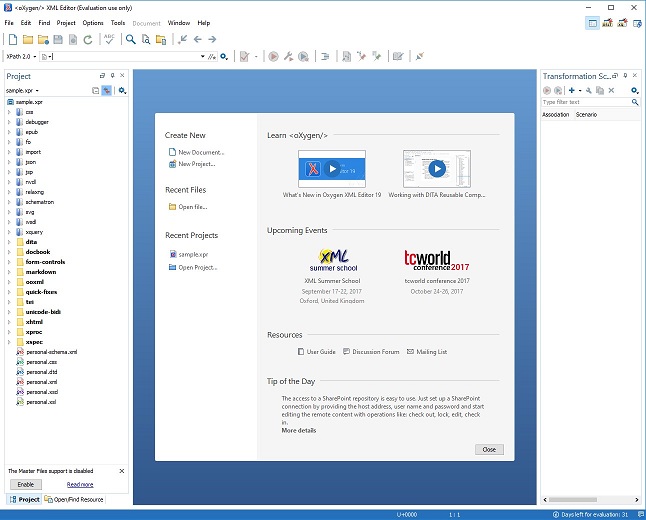This screenshot has width=646, height=520.
Task: Click More details under Tip of the Day
Action: [299, 431]
